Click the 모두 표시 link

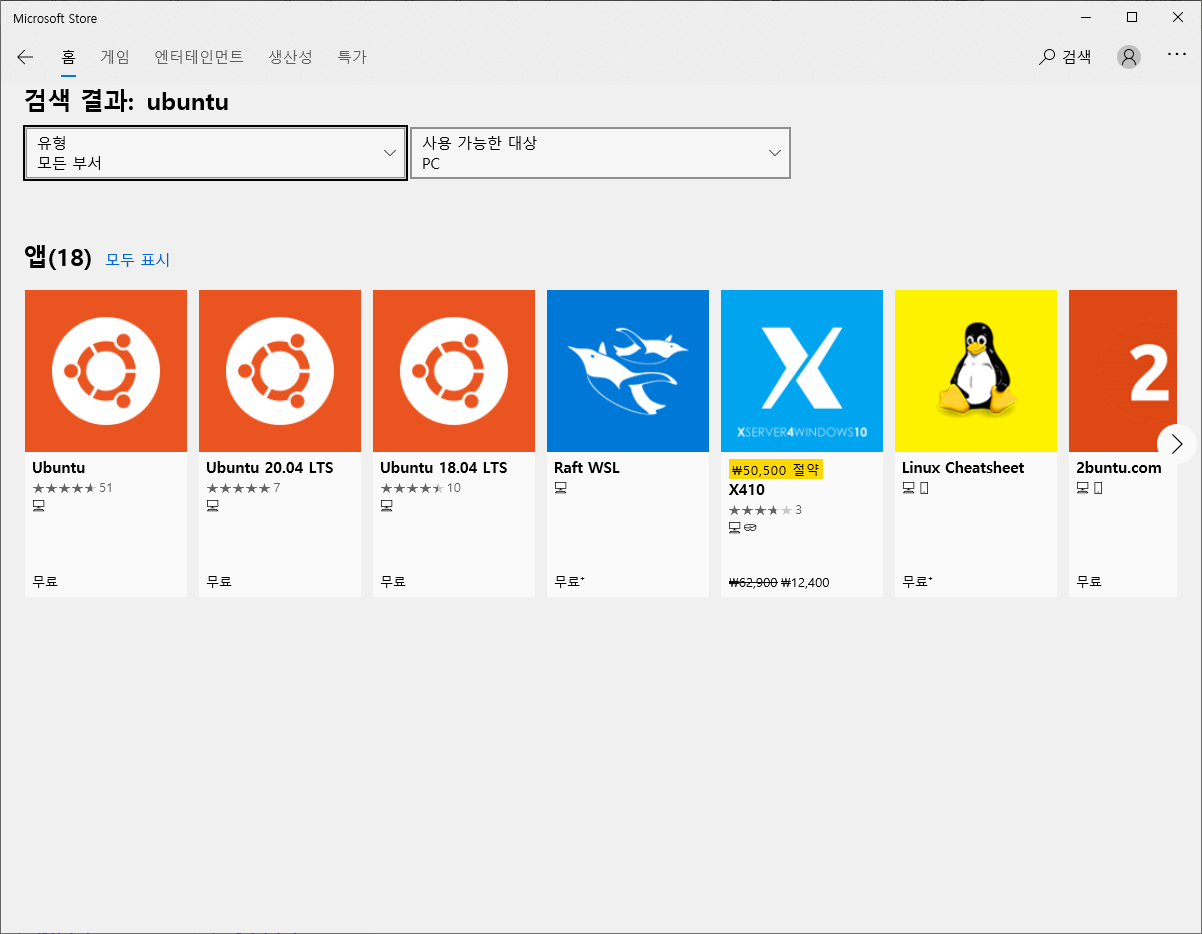138,260
